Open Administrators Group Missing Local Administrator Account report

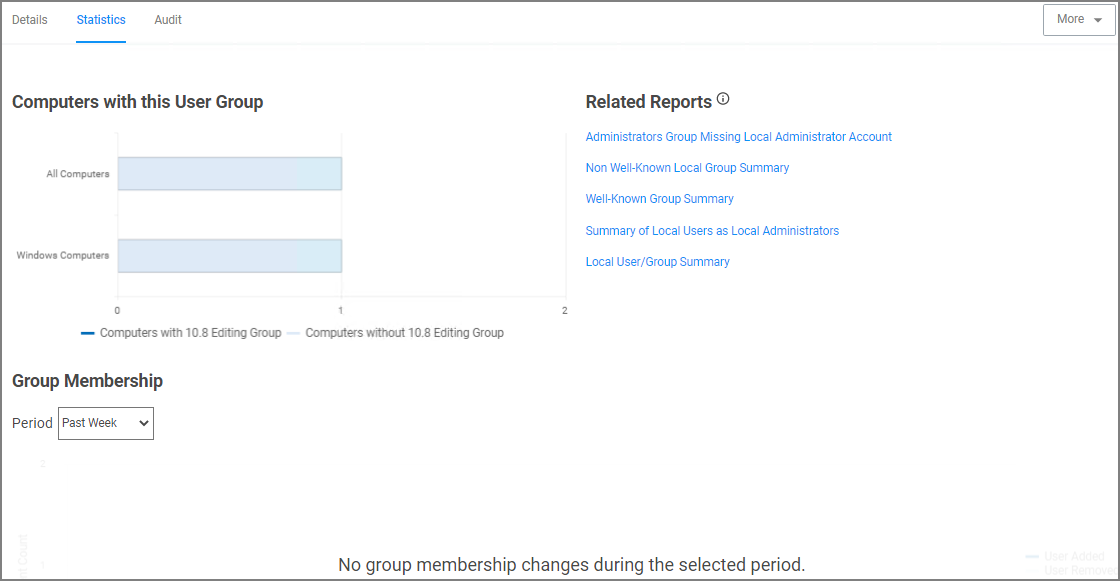738,137
